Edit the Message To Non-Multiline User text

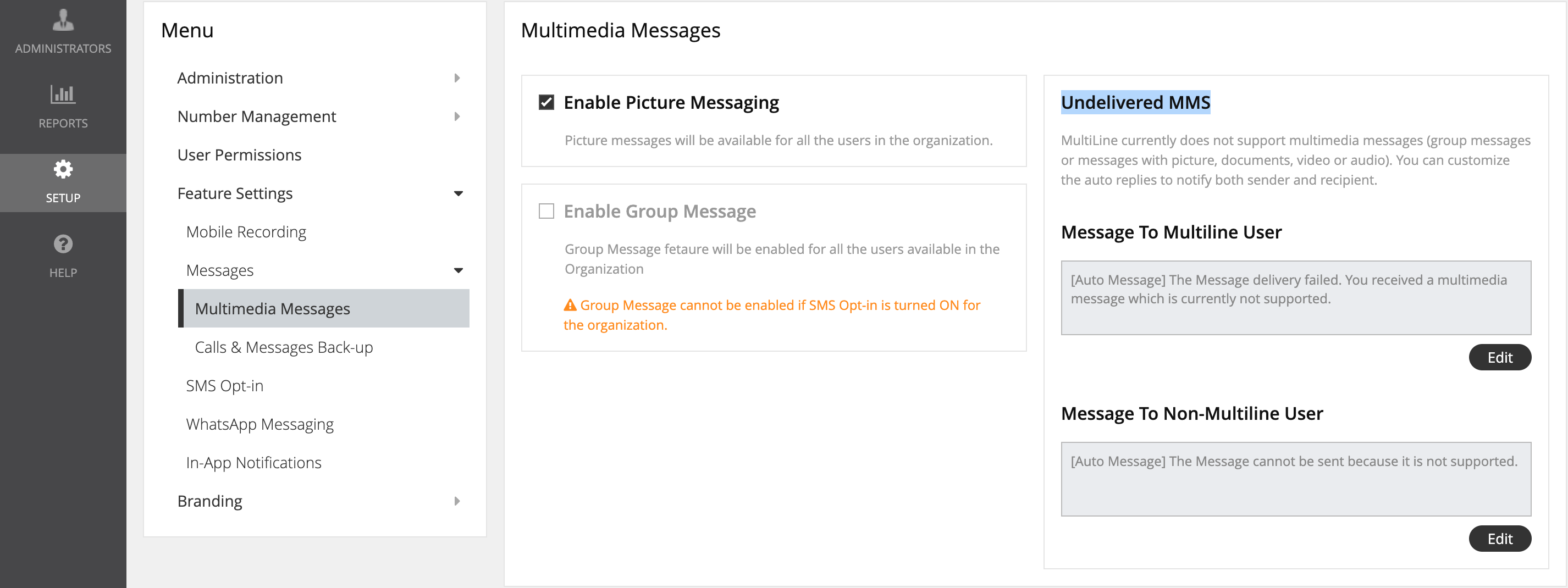tap(1499, 539)
